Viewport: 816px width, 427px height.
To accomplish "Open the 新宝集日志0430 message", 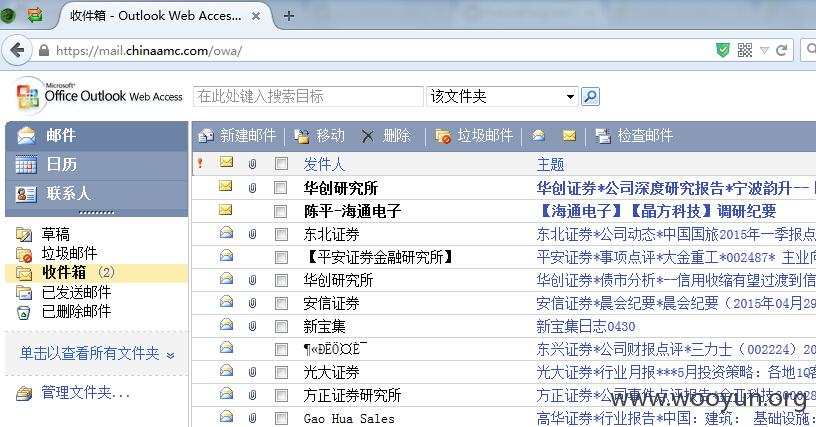I will 586,327.
